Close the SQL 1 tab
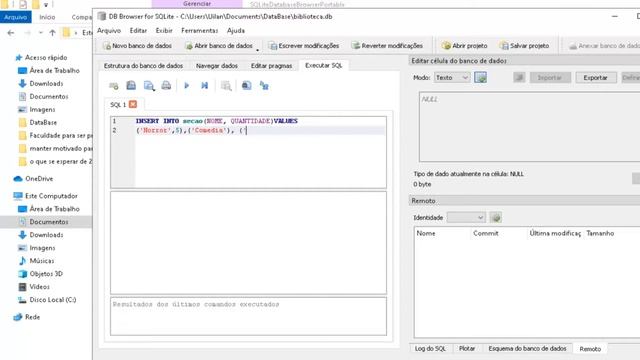The image size is (640, 360). click(x=133, y=104)
